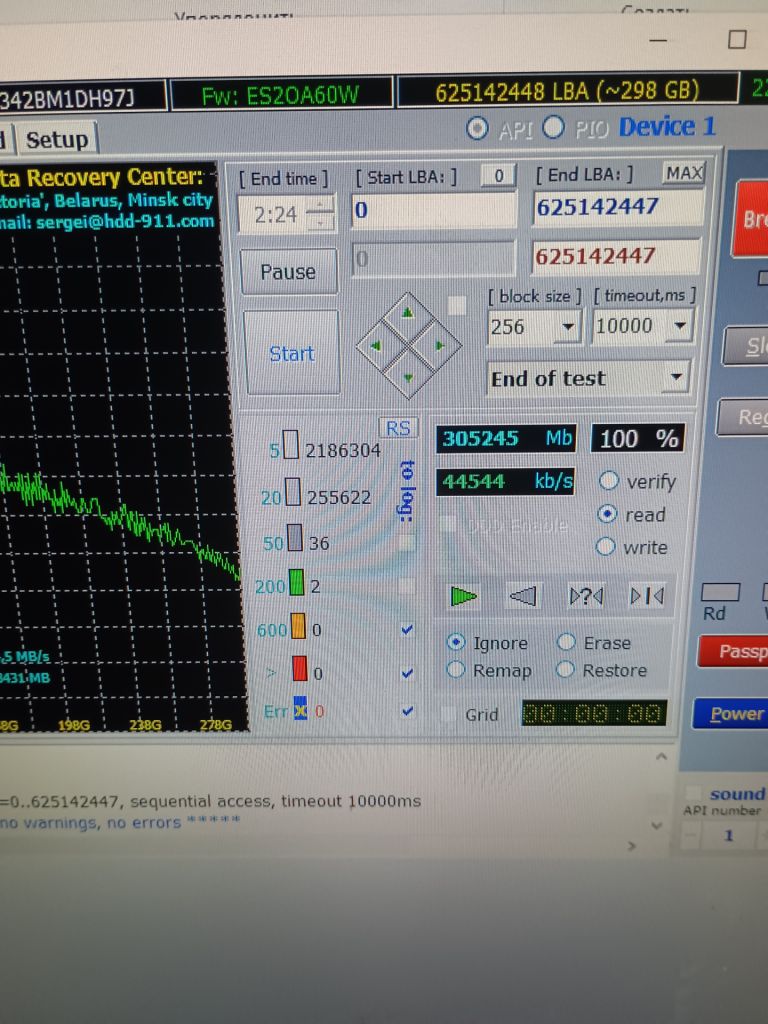Click the diamond right arrow navigation
Image resolution: width=768 pixels, height=1024 pixels.
coord(440,345)
